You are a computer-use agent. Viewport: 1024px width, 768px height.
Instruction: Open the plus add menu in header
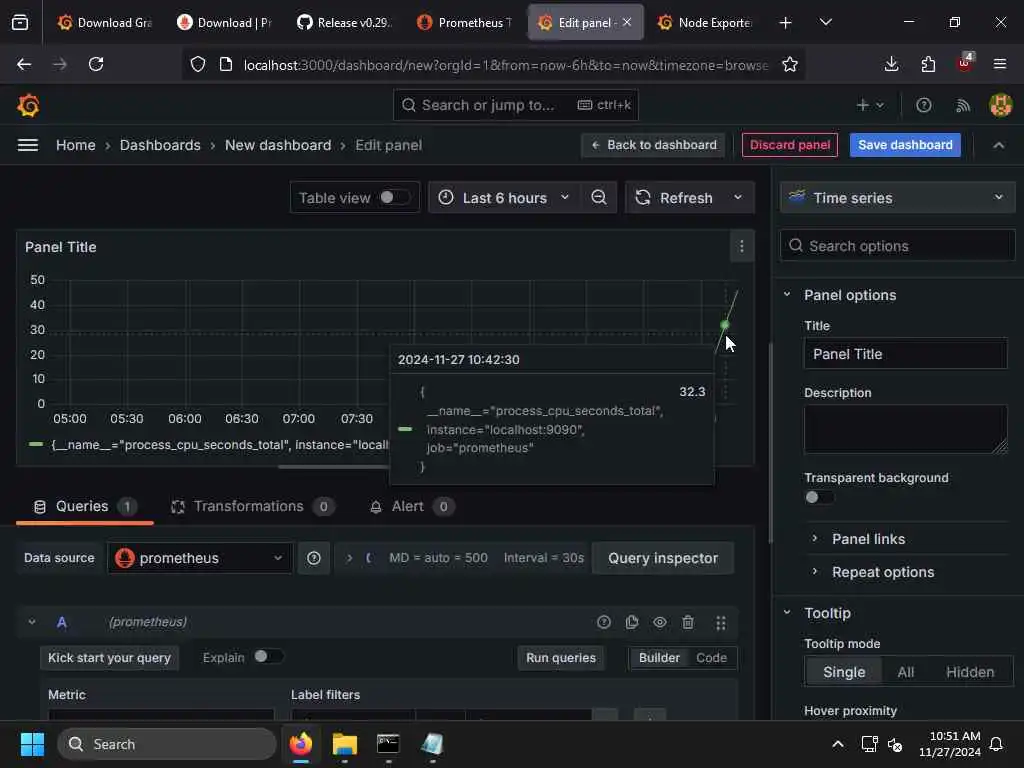870,105
